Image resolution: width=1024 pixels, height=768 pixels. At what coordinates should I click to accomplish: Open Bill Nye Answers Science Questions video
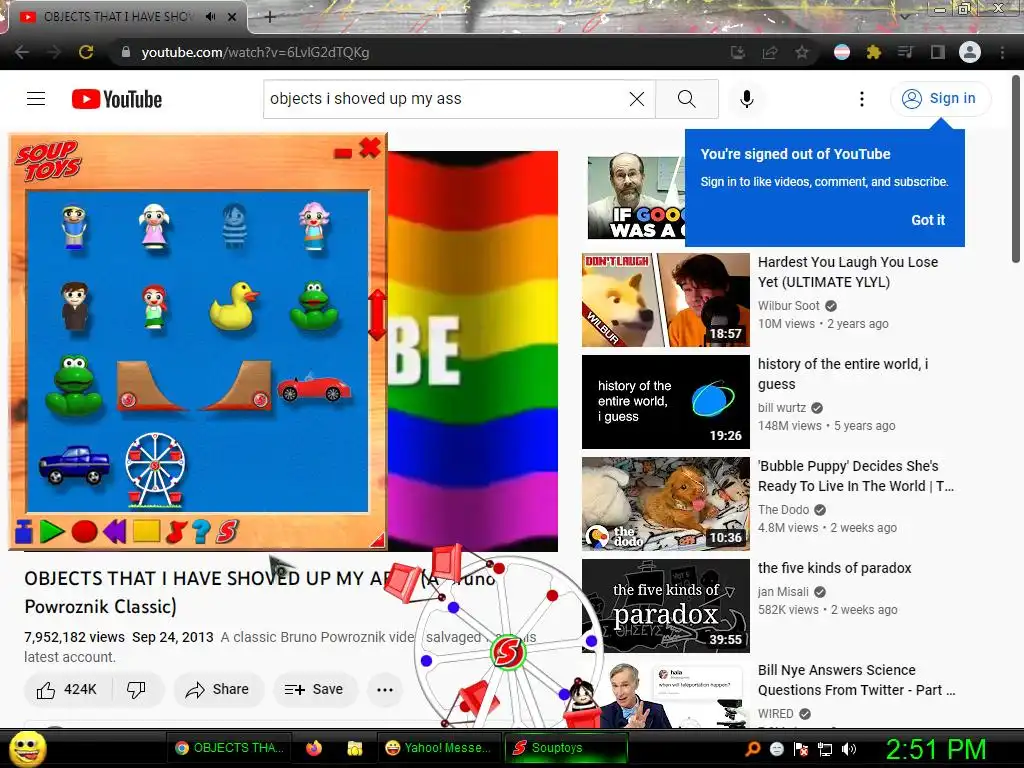tap(856, 680)
